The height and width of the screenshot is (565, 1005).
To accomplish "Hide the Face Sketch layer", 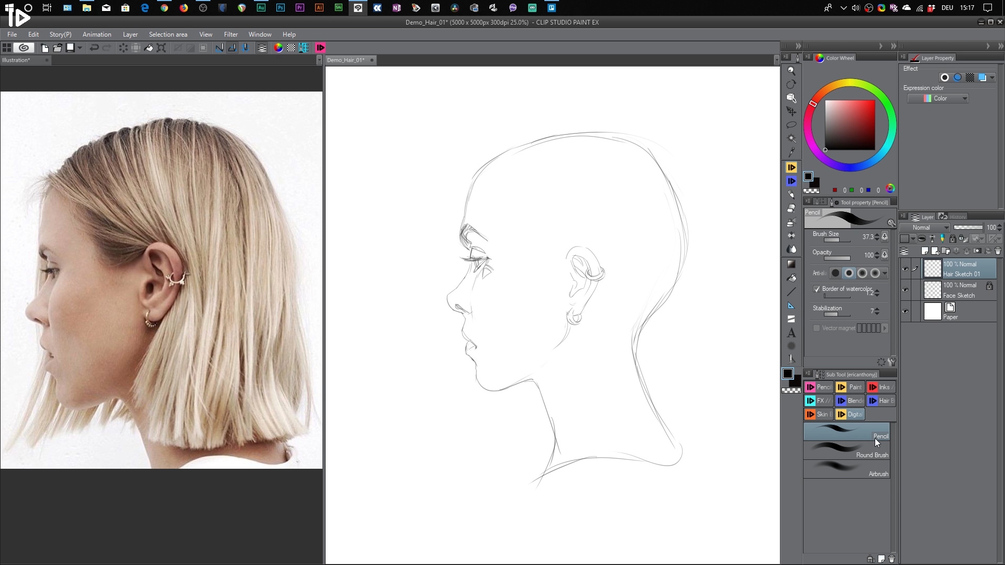I will 905,290.
